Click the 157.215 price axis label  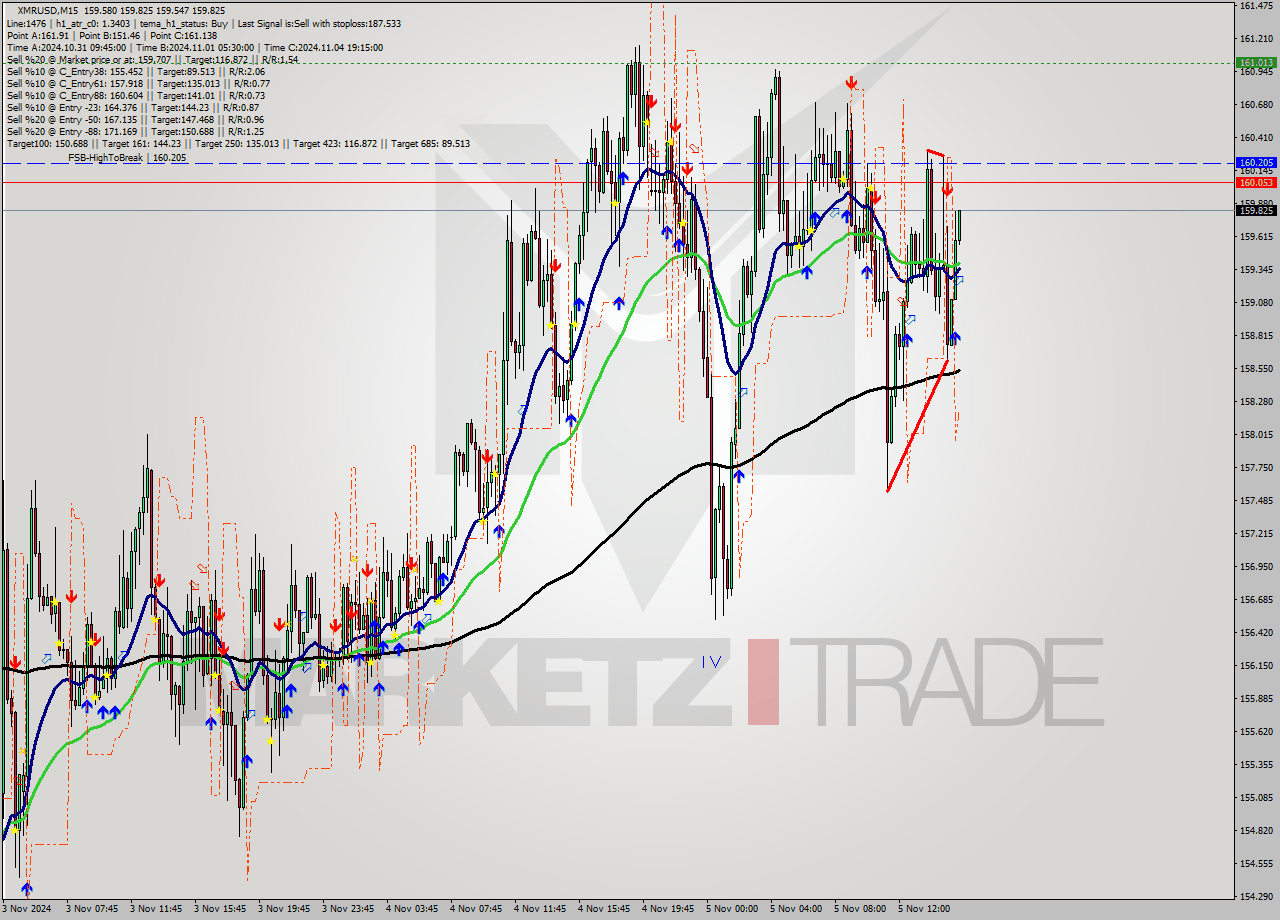point(1256,533)
